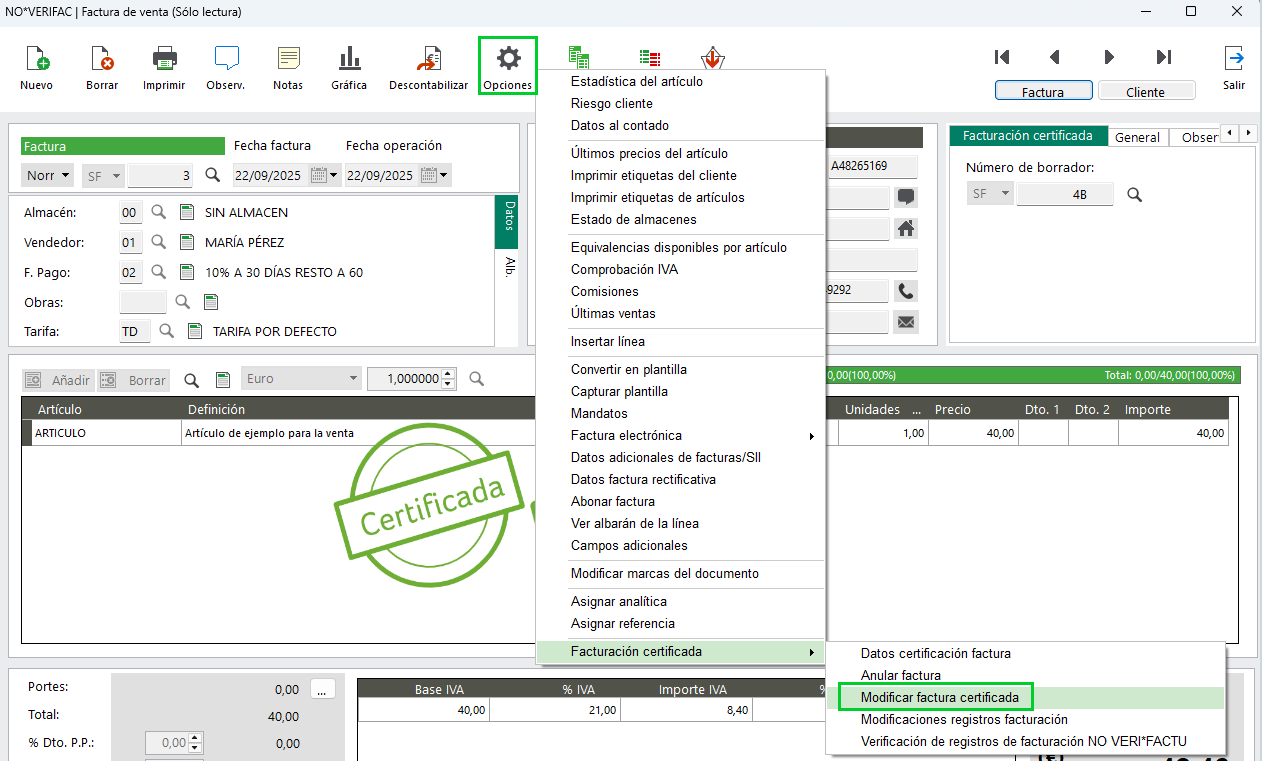Click the dark speech bubble client icon

[x=906, y=197]
